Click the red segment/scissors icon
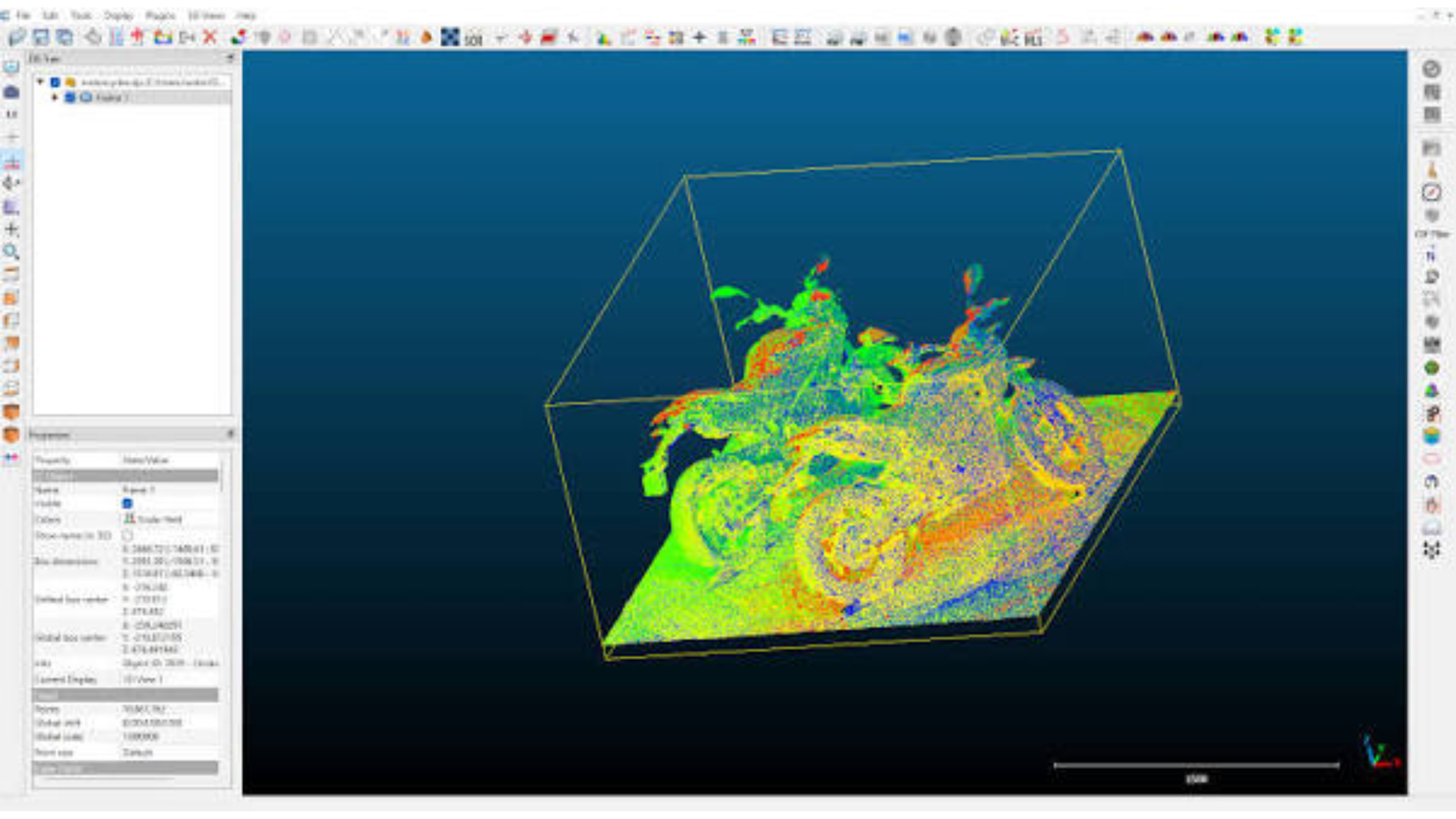 point(548,37)
